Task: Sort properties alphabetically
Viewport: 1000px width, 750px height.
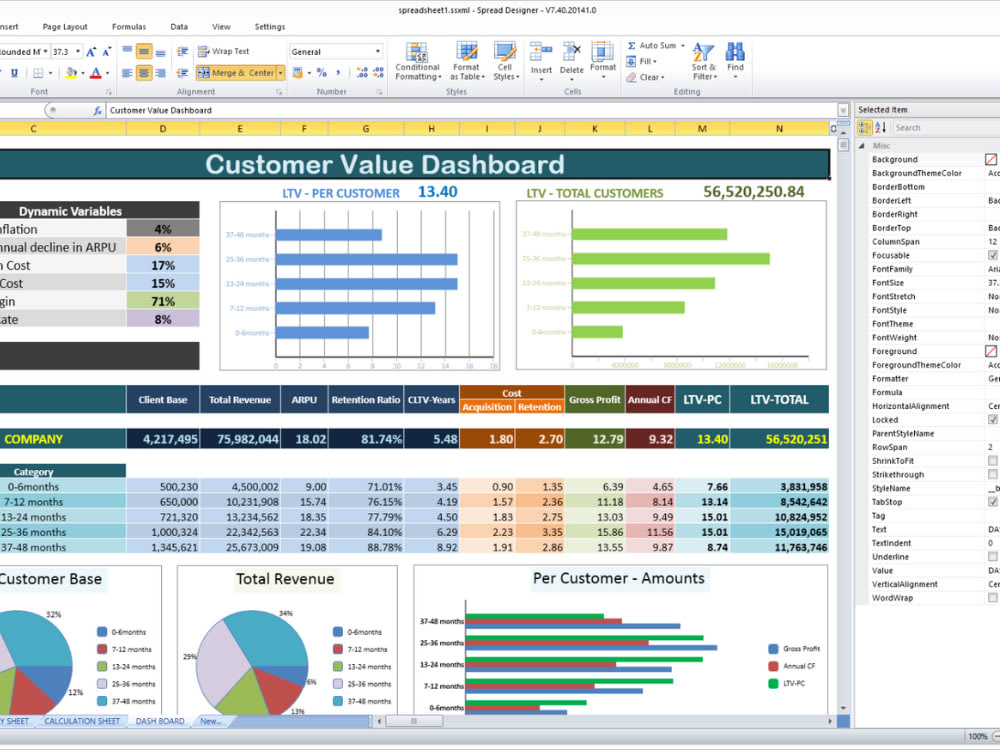Action: [x=881, y=128]
